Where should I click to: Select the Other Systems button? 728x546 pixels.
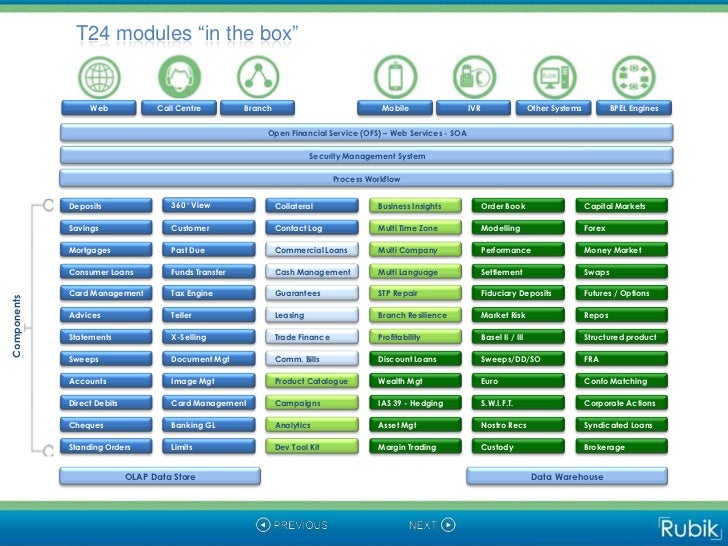pos(554,108)
